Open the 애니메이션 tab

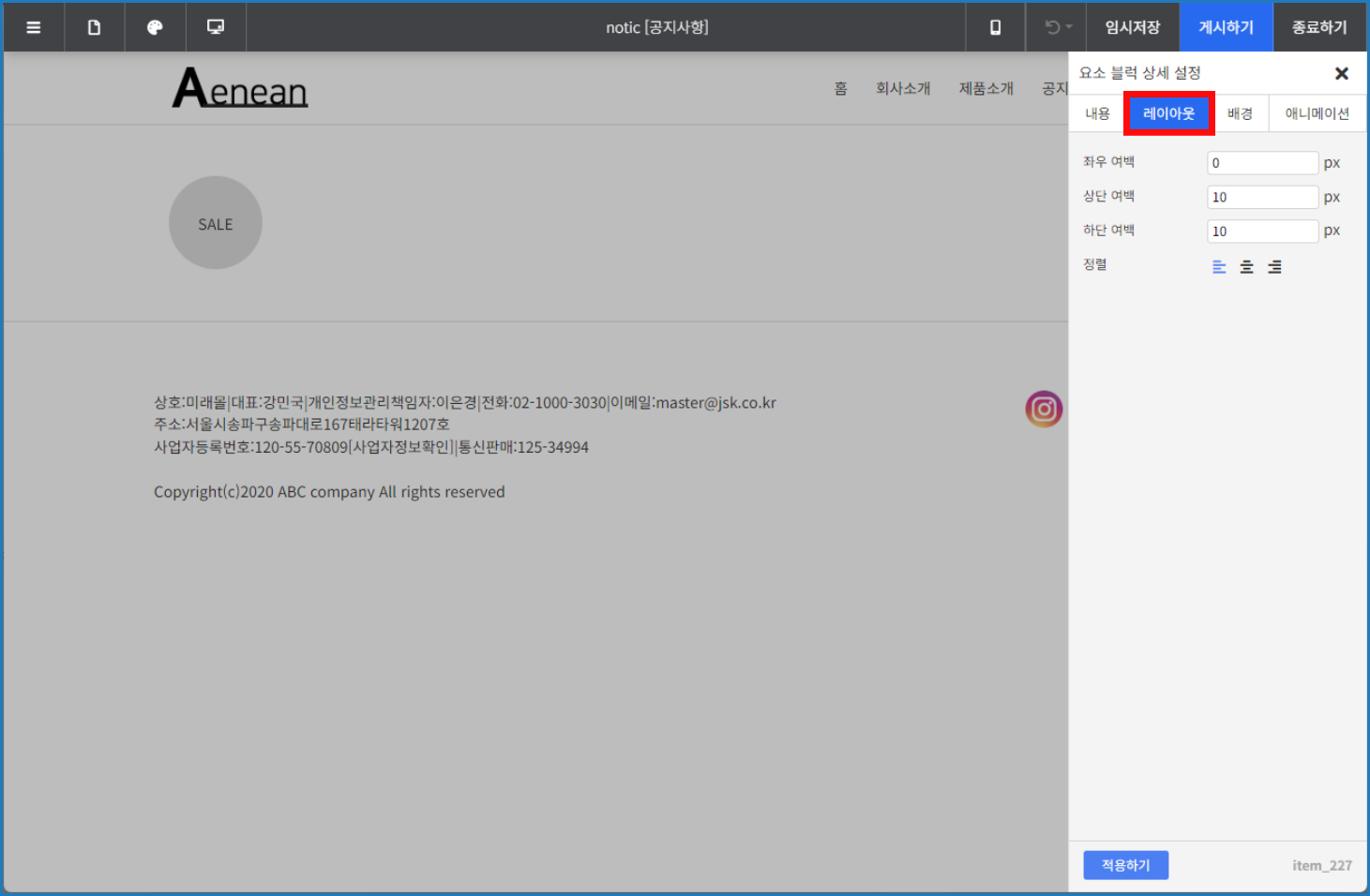pyautogui.click(x=1317, y=113)
